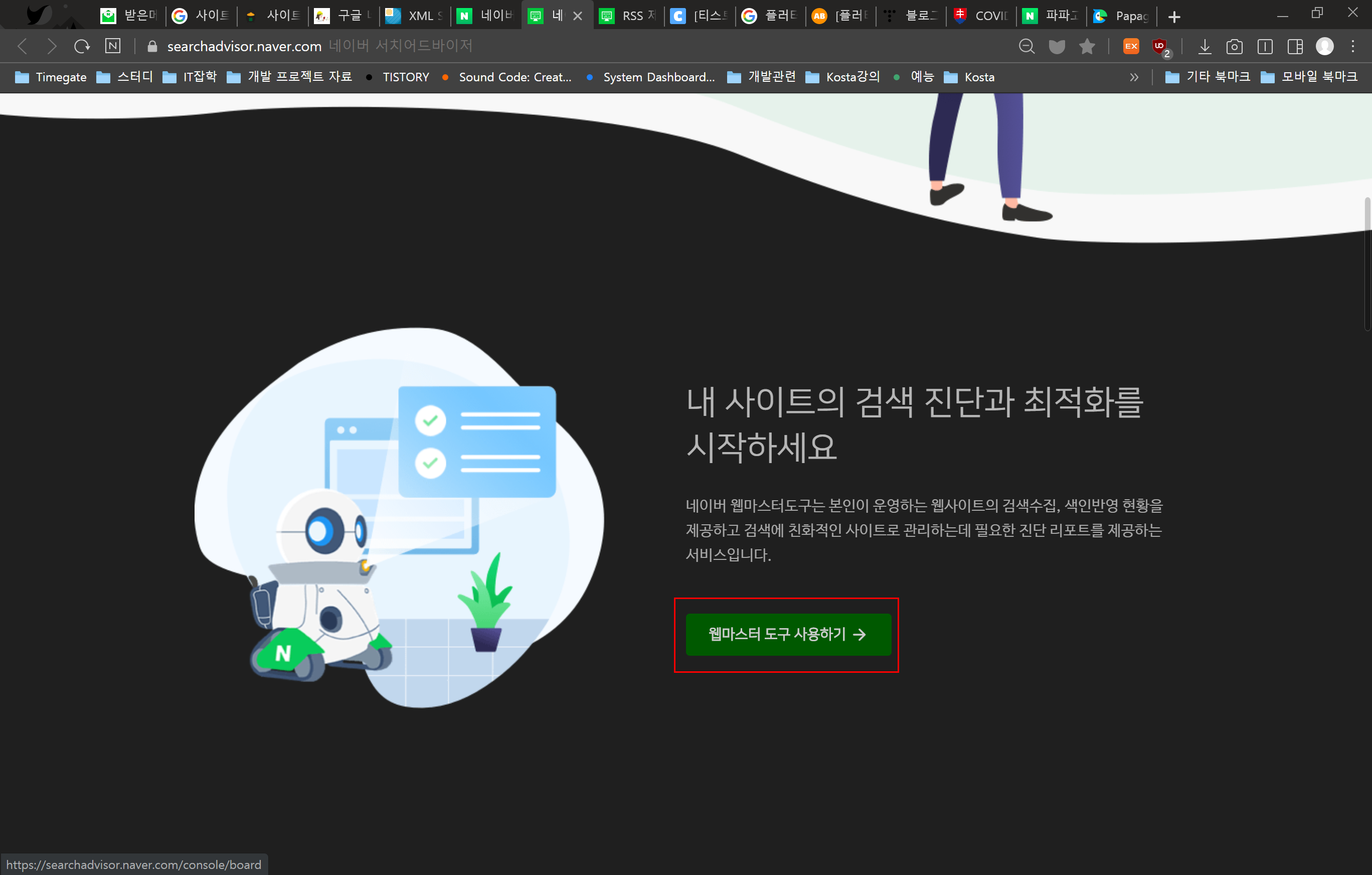Open the Kosta강의 bookmark folder
The height and width of the screenshot is (875, 1372).
tap(842, 77)
